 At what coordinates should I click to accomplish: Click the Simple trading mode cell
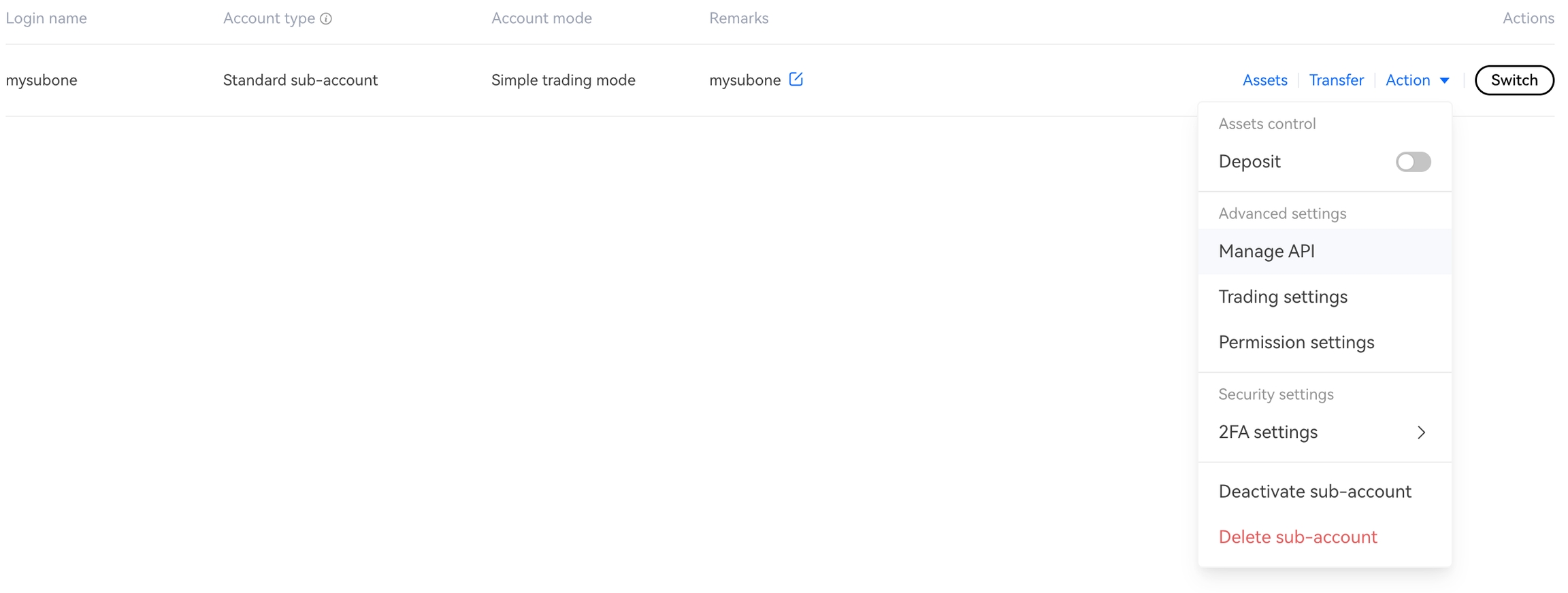563,80
